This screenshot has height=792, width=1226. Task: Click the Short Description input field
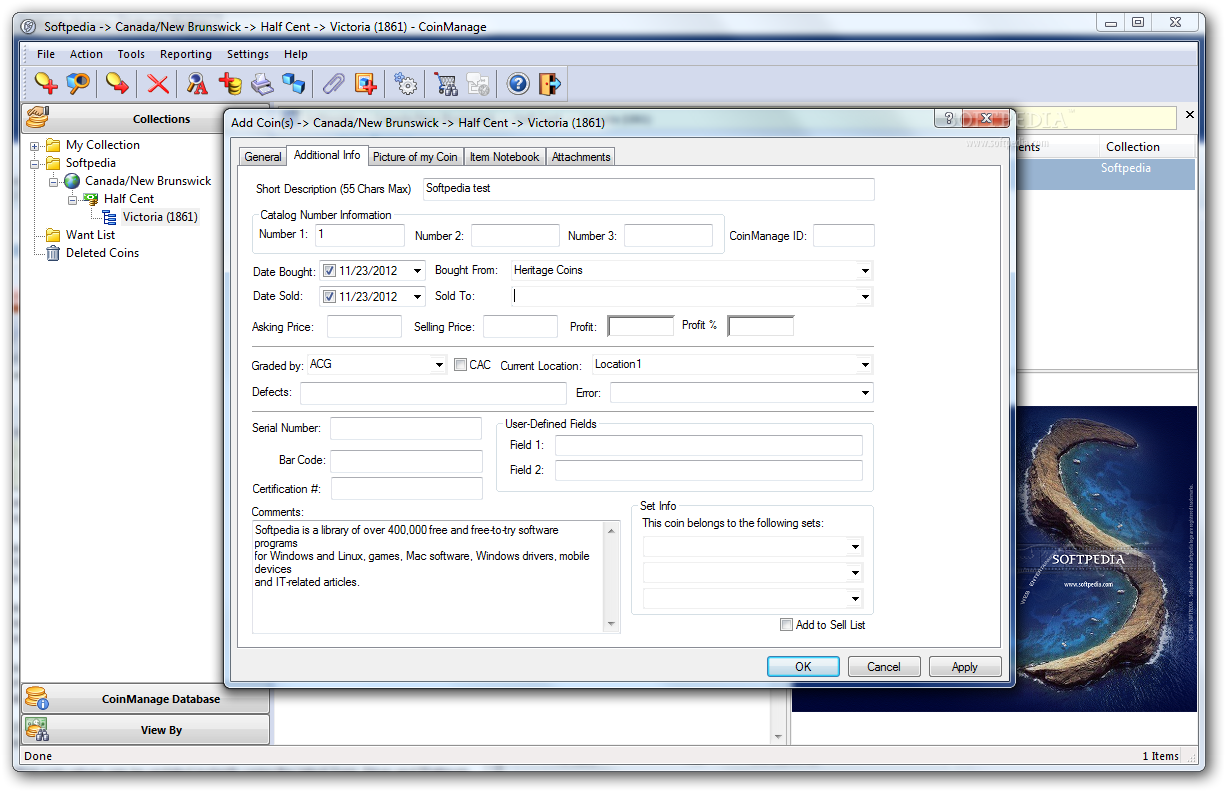click(x=649, y=189)
